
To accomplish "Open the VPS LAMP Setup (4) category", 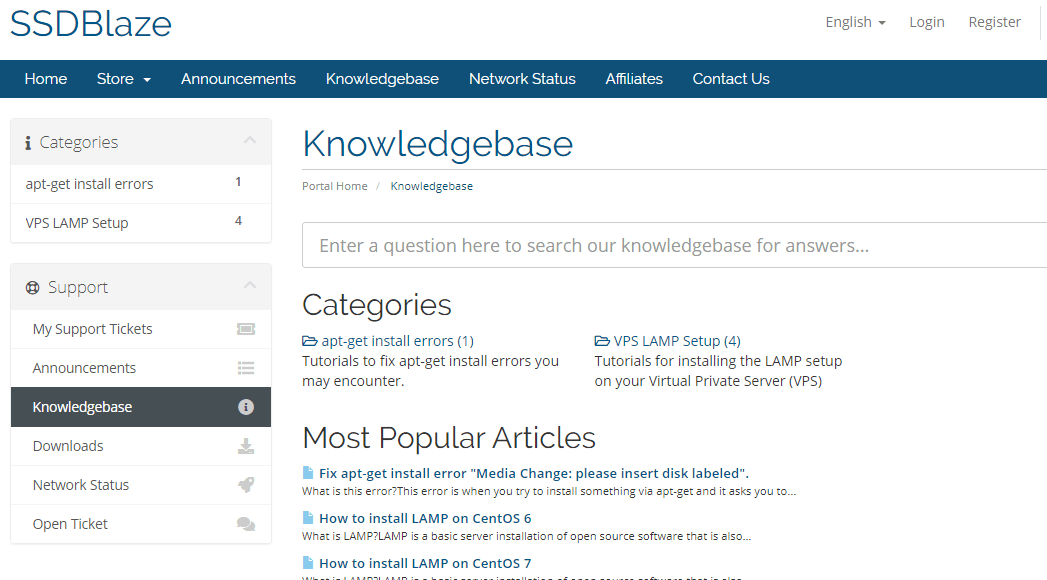I will pyautogui.click(x=677, y=341).
